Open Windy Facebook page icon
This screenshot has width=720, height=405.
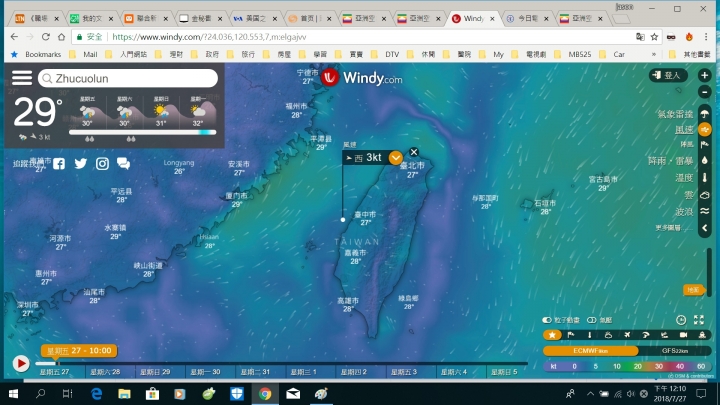point(59,163)
